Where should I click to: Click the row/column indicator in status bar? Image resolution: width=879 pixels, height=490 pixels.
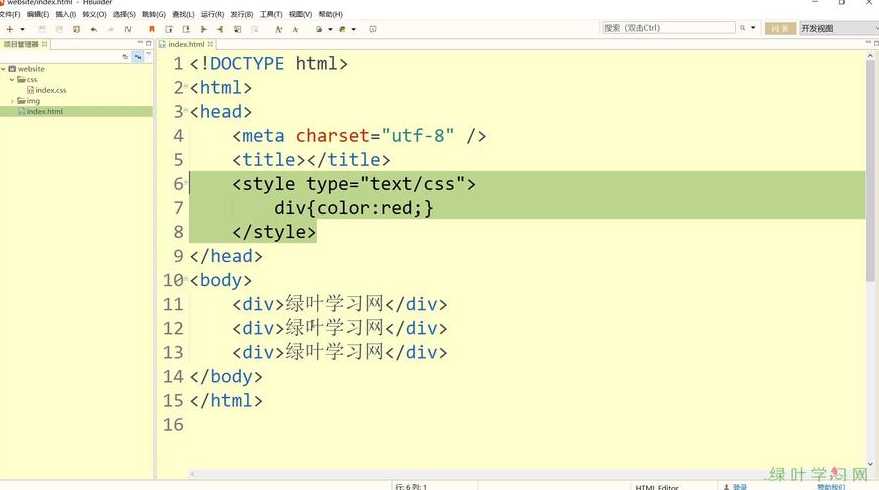411,487
